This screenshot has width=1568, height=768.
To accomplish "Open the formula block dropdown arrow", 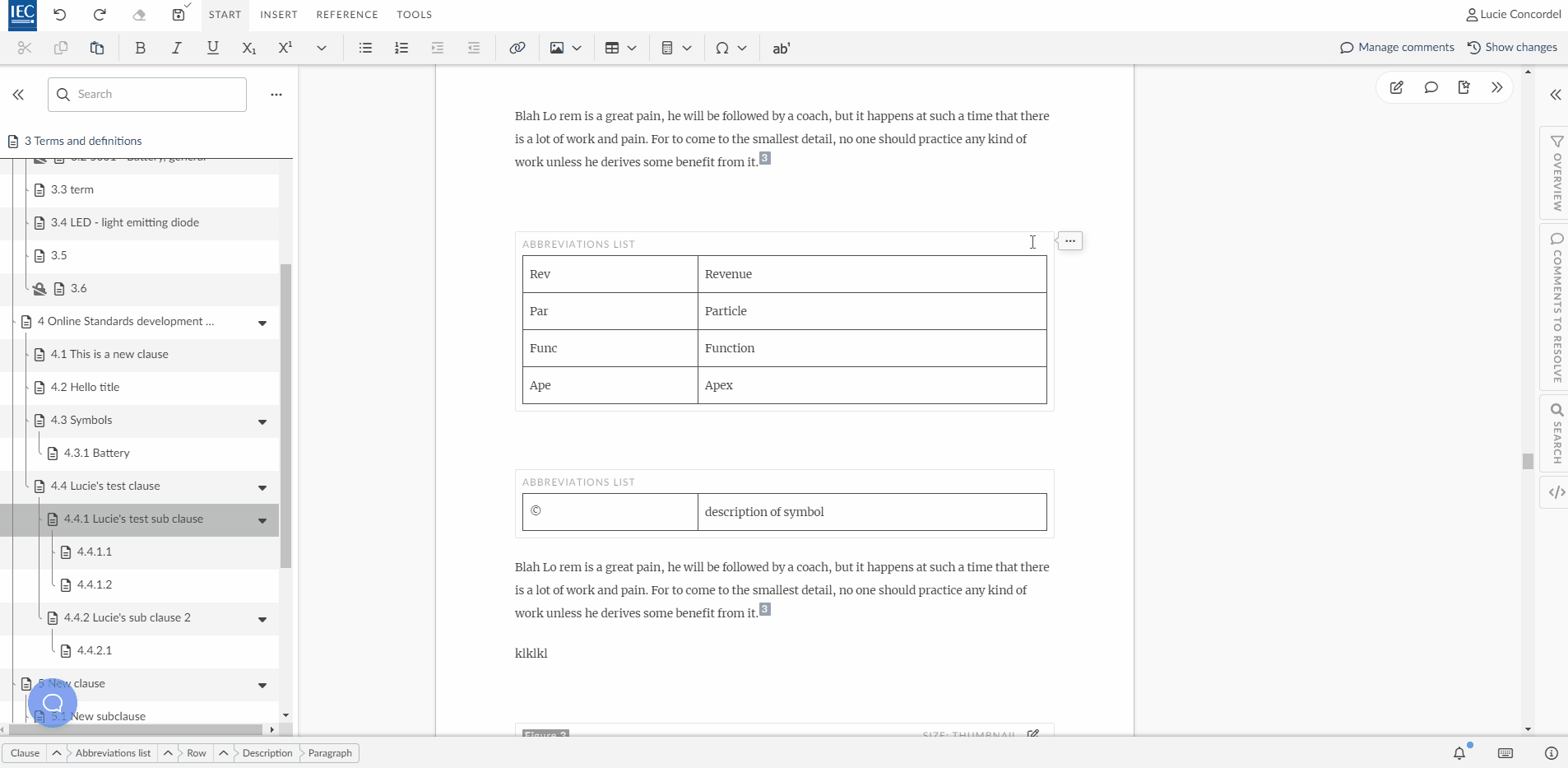I will (x=687, y=48).
